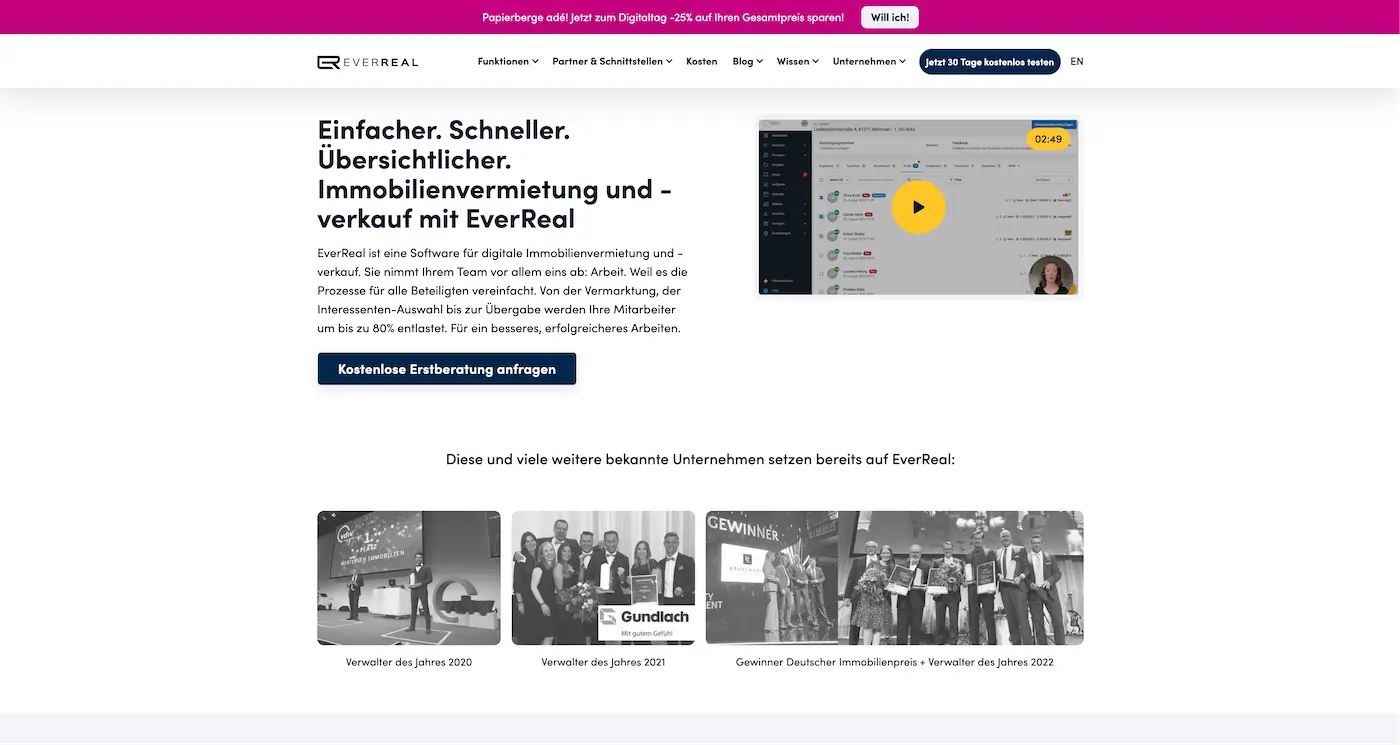
Task: Open the Unternehmen dropdown
Action: tap(869, 62)
